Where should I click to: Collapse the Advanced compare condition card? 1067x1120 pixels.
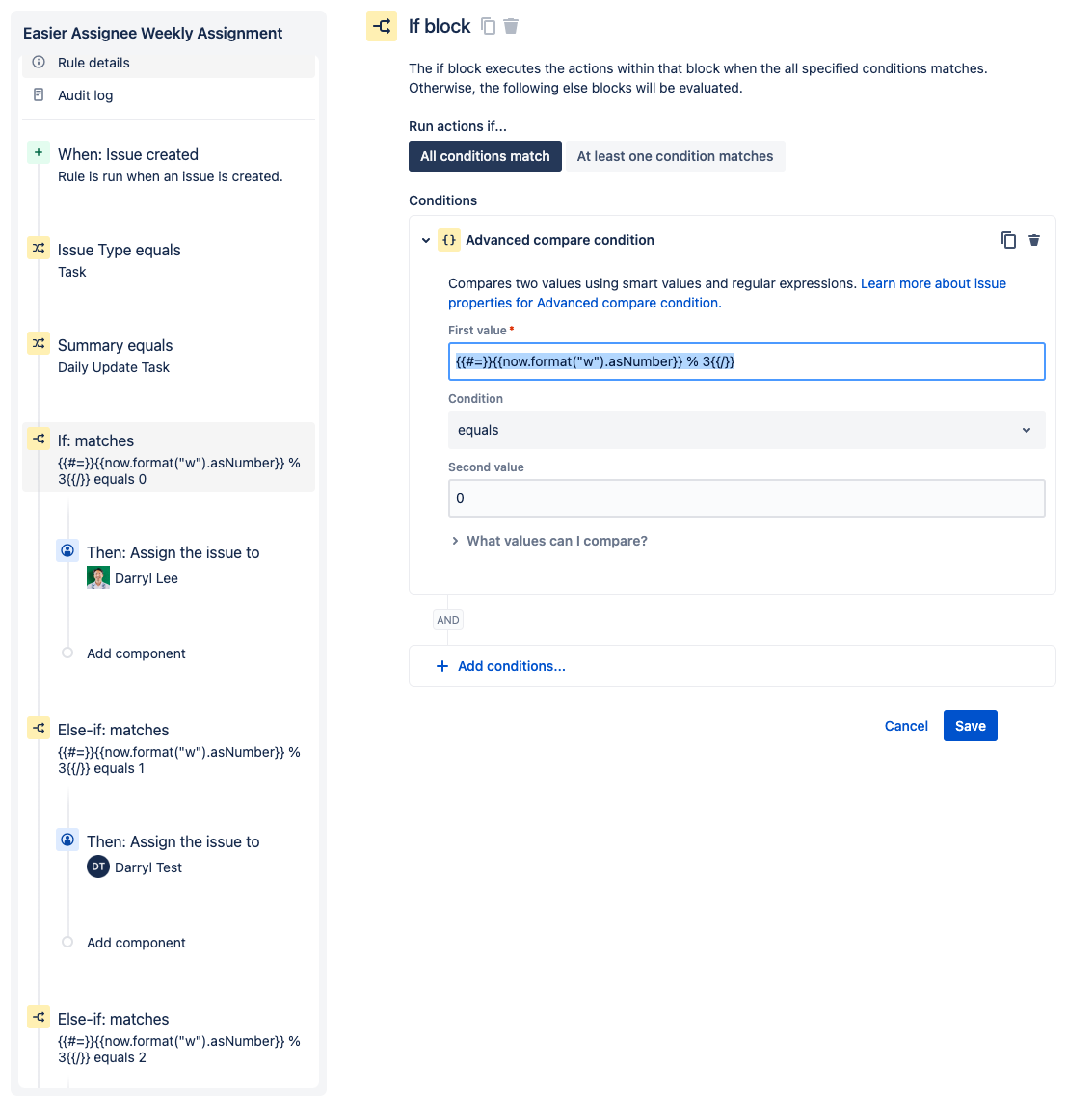coord(426,240)
